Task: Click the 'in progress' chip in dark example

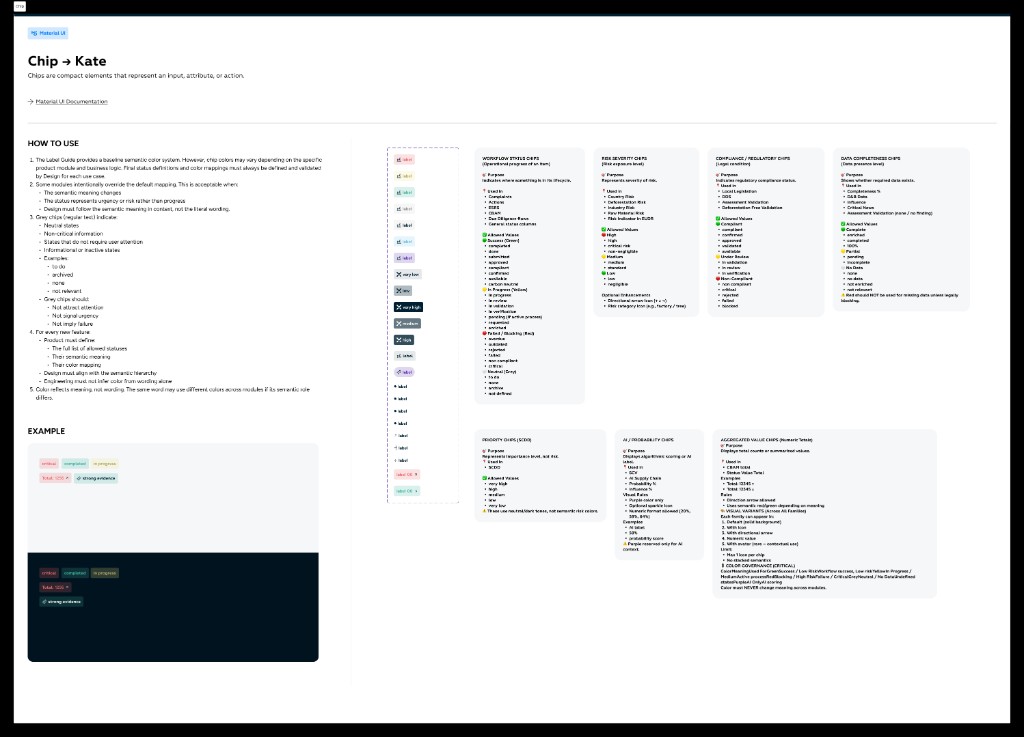Action: (x=104, y=573)
